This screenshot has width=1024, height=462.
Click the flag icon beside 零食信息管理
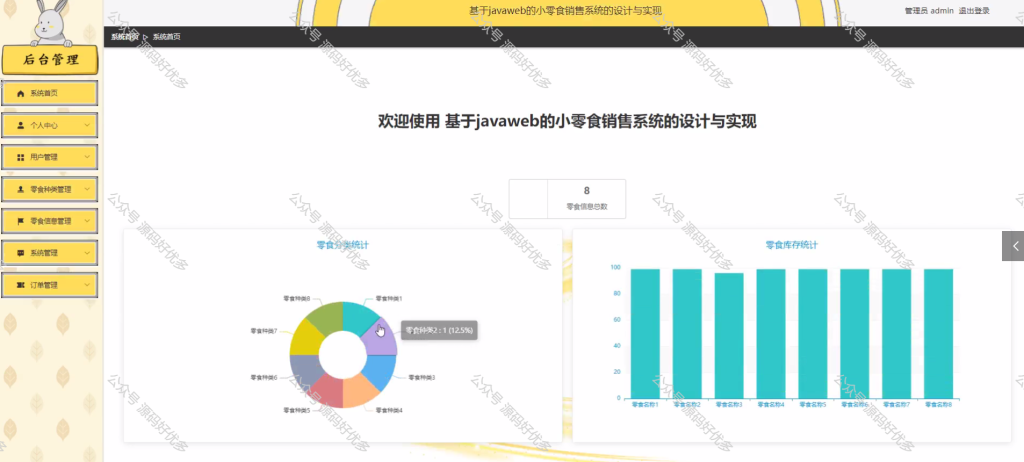[20, 222]
